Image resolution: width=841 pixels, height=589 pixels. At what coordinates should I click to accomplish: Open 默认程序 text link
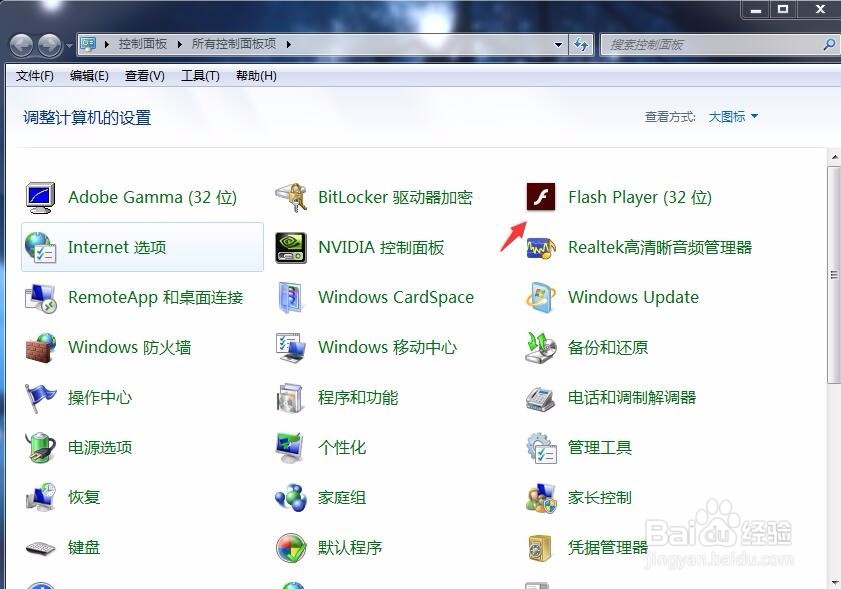click(x=350, y=548)
